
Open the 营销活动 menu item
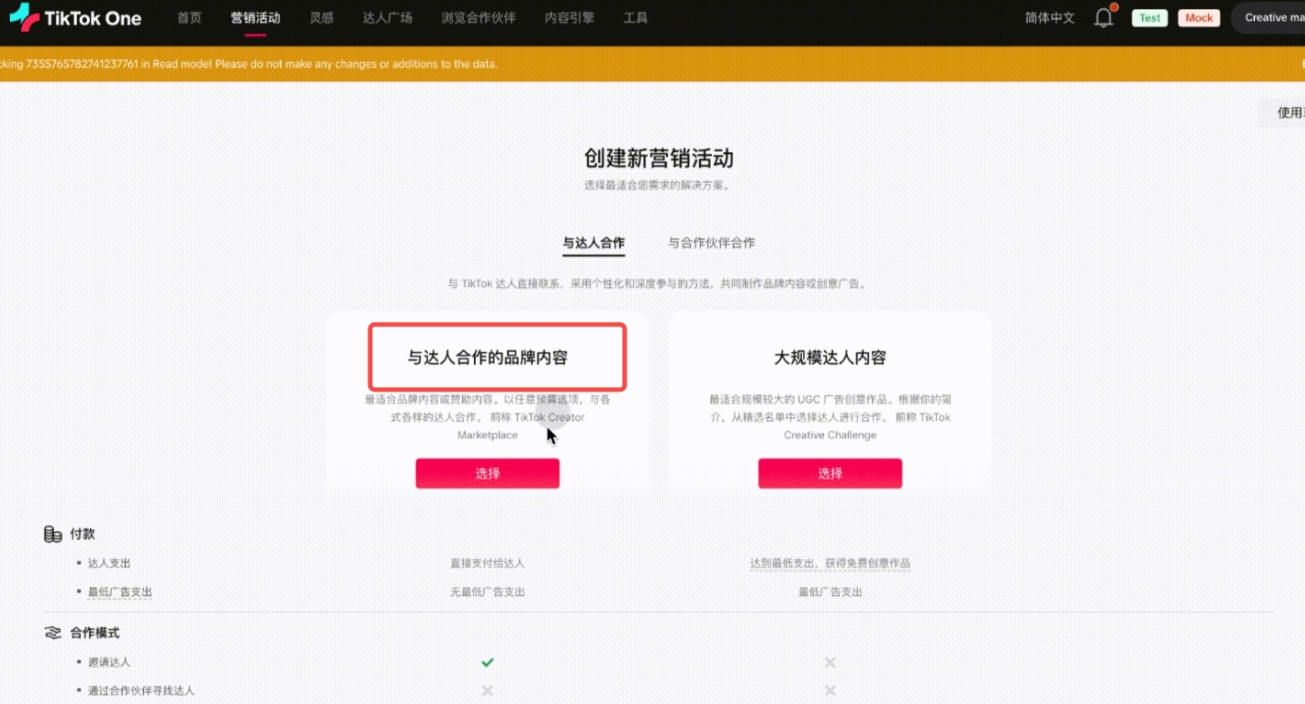tap(255, 18)
